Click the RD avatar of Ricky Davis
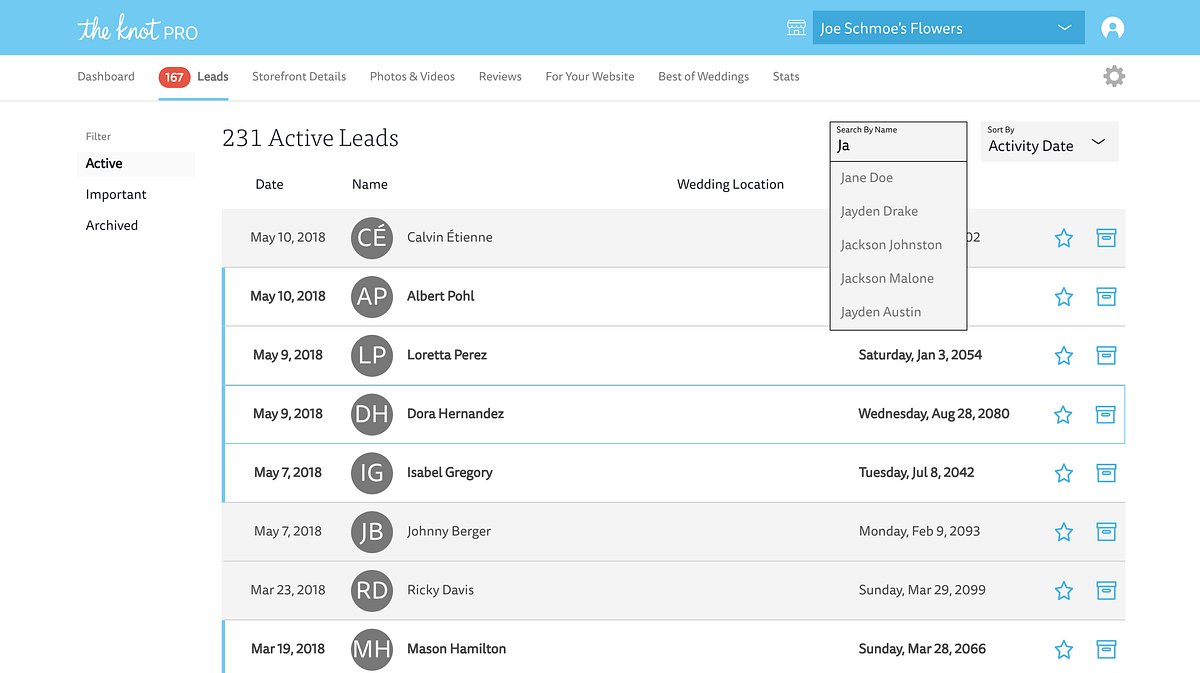Viewport: 1200px width, 673px height. tap(372, 591)
